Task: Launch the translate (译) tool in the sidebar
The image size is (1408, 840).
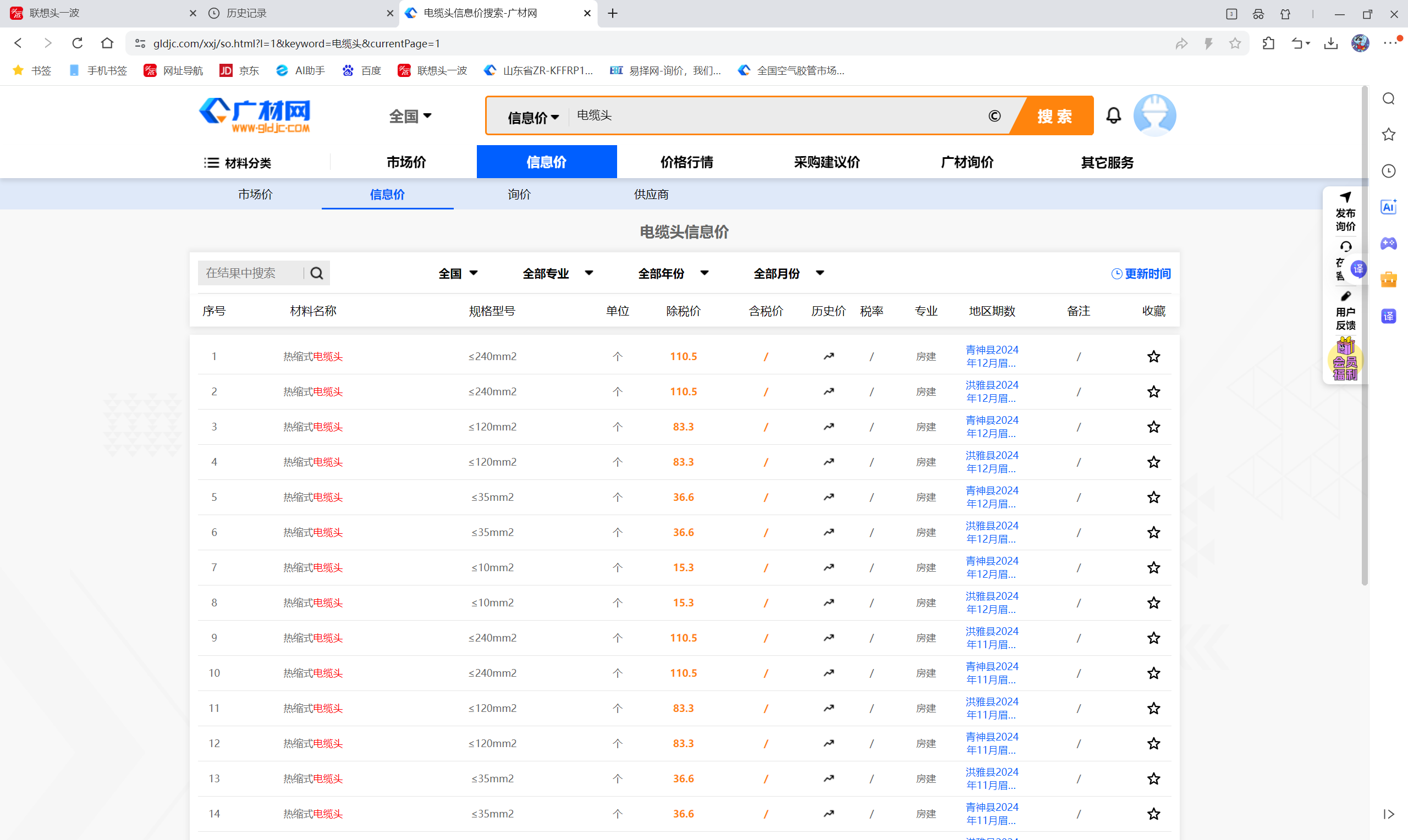Action: tap(1388, 316)
